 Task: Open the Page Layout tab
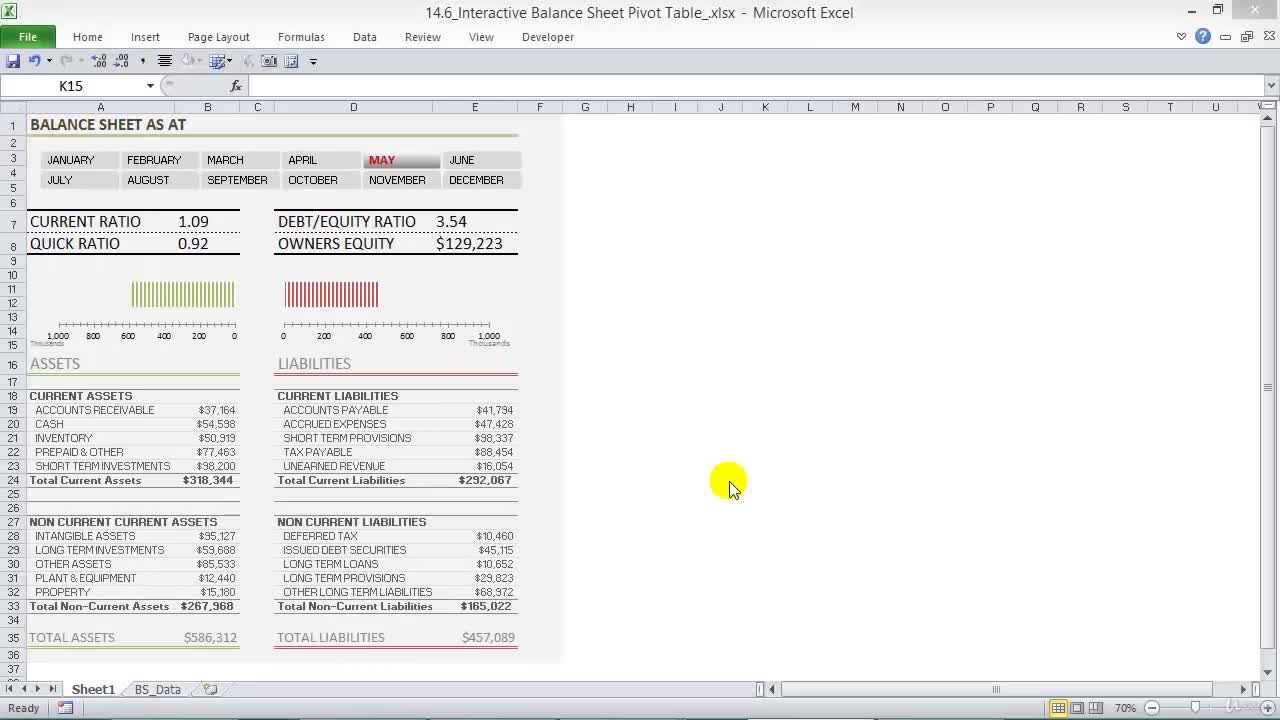pos(218,37)
